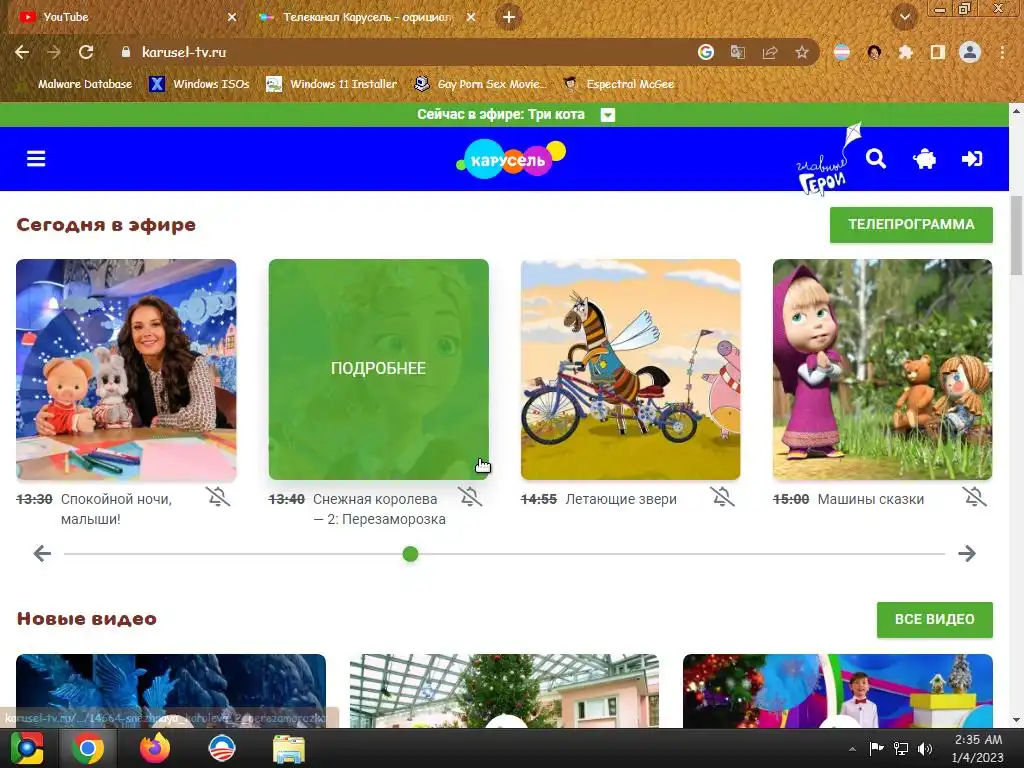
Task: Open the site login icon
Action: [x=972, y=159]
